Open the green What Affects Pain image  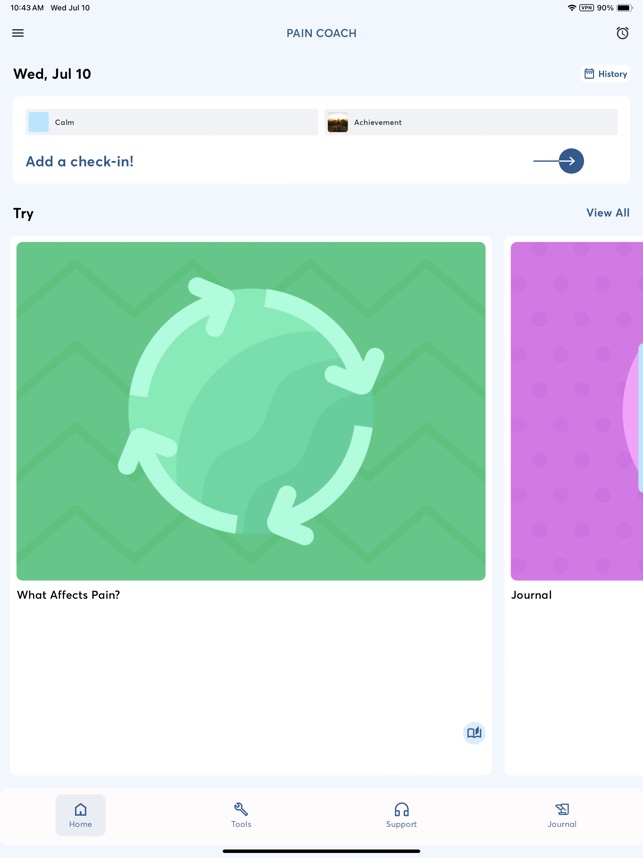[251, 411]
